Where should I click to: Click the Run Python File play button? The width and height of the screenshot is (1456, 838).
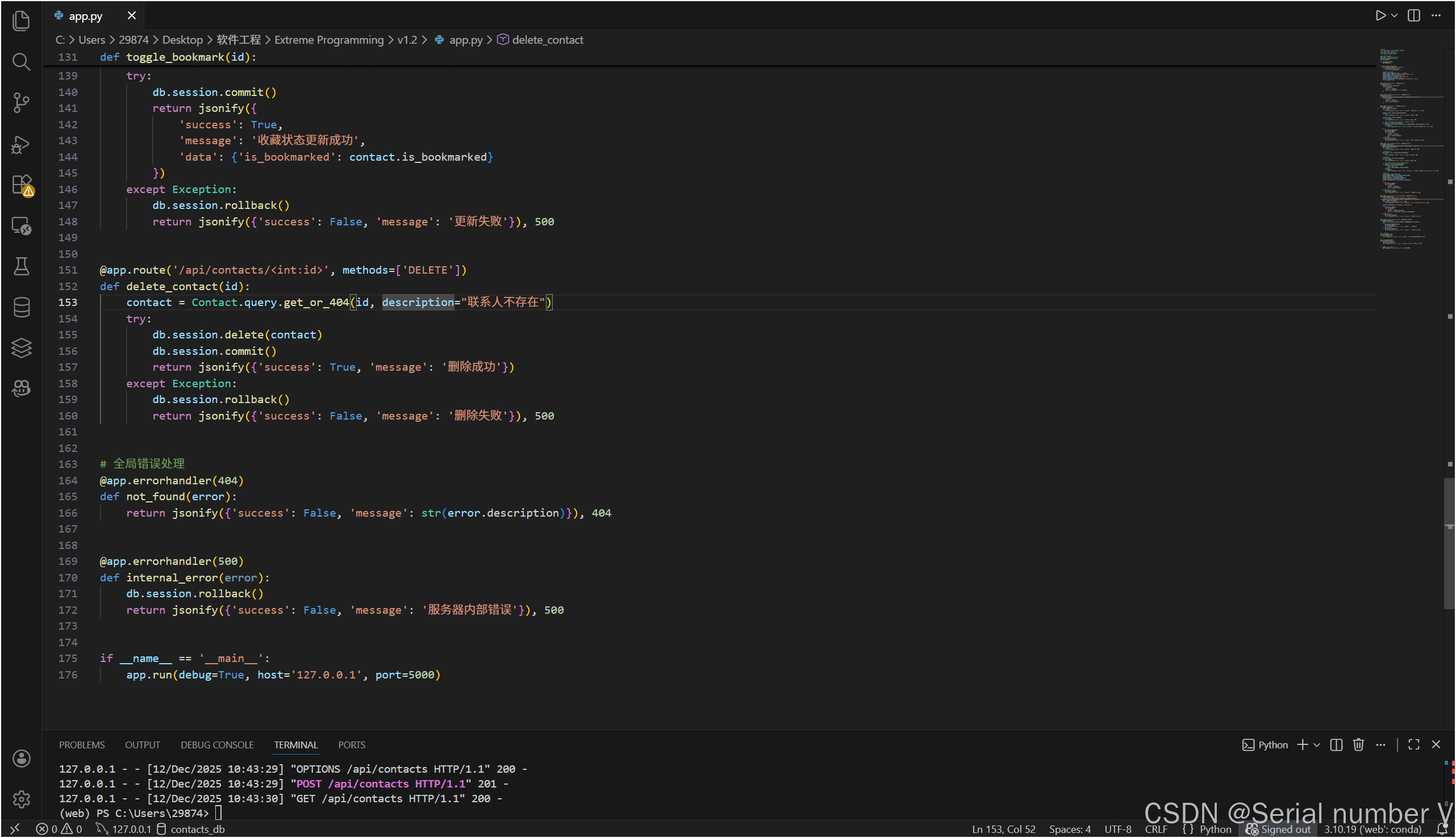[x=1380, y=15]
